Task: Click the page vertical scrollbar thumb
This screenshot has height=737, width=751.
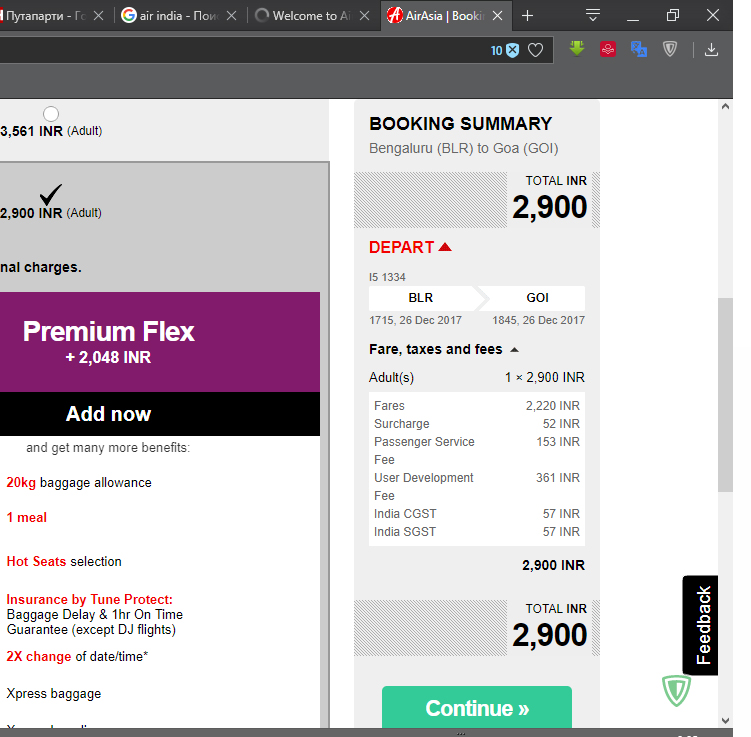Action: click(725, 400)
